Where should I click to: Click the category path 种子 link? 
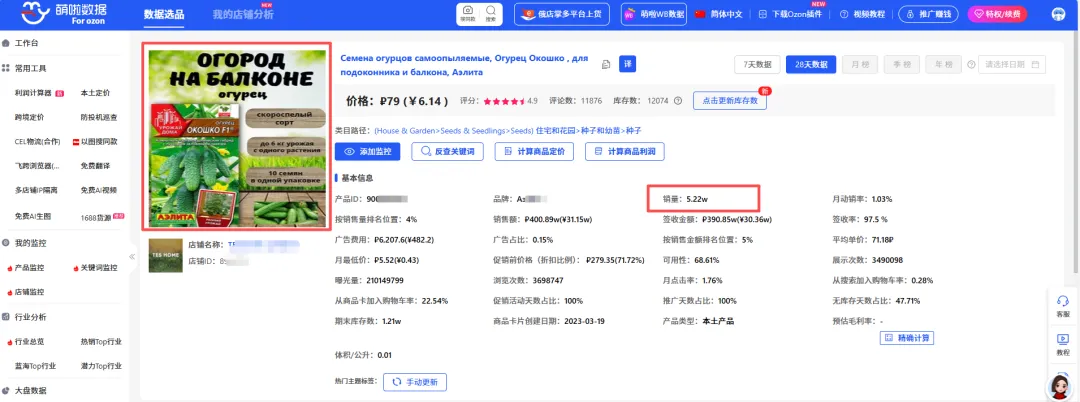coord(634,130)
